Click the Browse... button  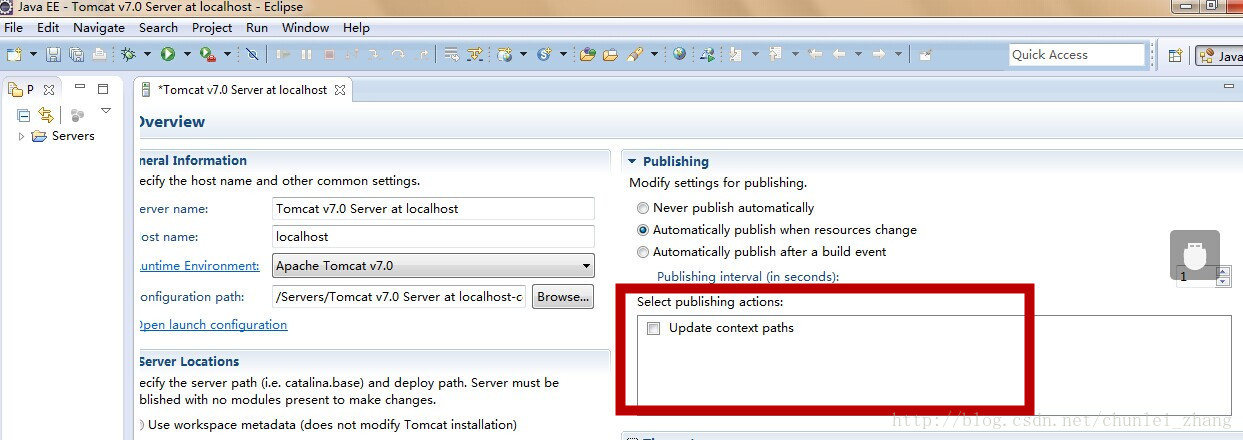point(563,296)
